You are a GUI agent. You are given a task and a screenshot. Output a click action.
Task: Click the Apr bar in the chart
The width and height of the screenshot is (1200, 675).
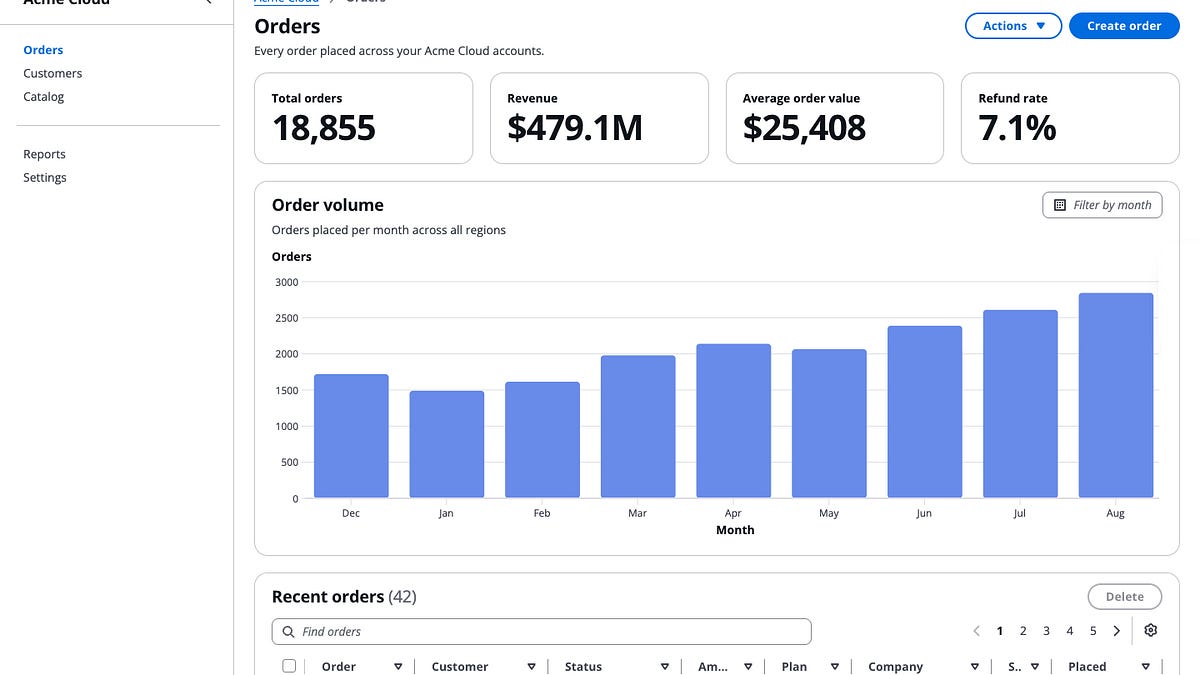click(x=733, y=421)
